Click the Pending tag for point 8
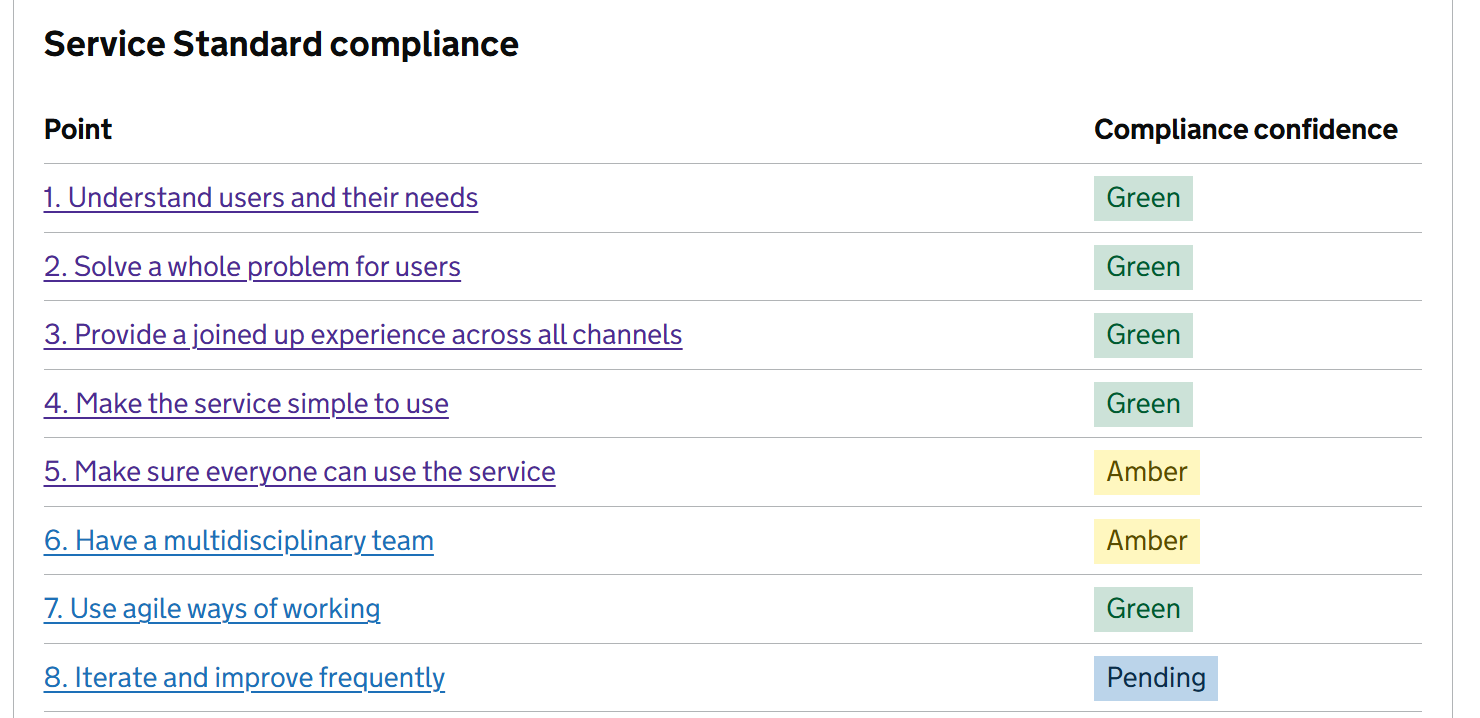This screenshot has height=718, width=1480. pyautogui.click(x=1155, y=678)
